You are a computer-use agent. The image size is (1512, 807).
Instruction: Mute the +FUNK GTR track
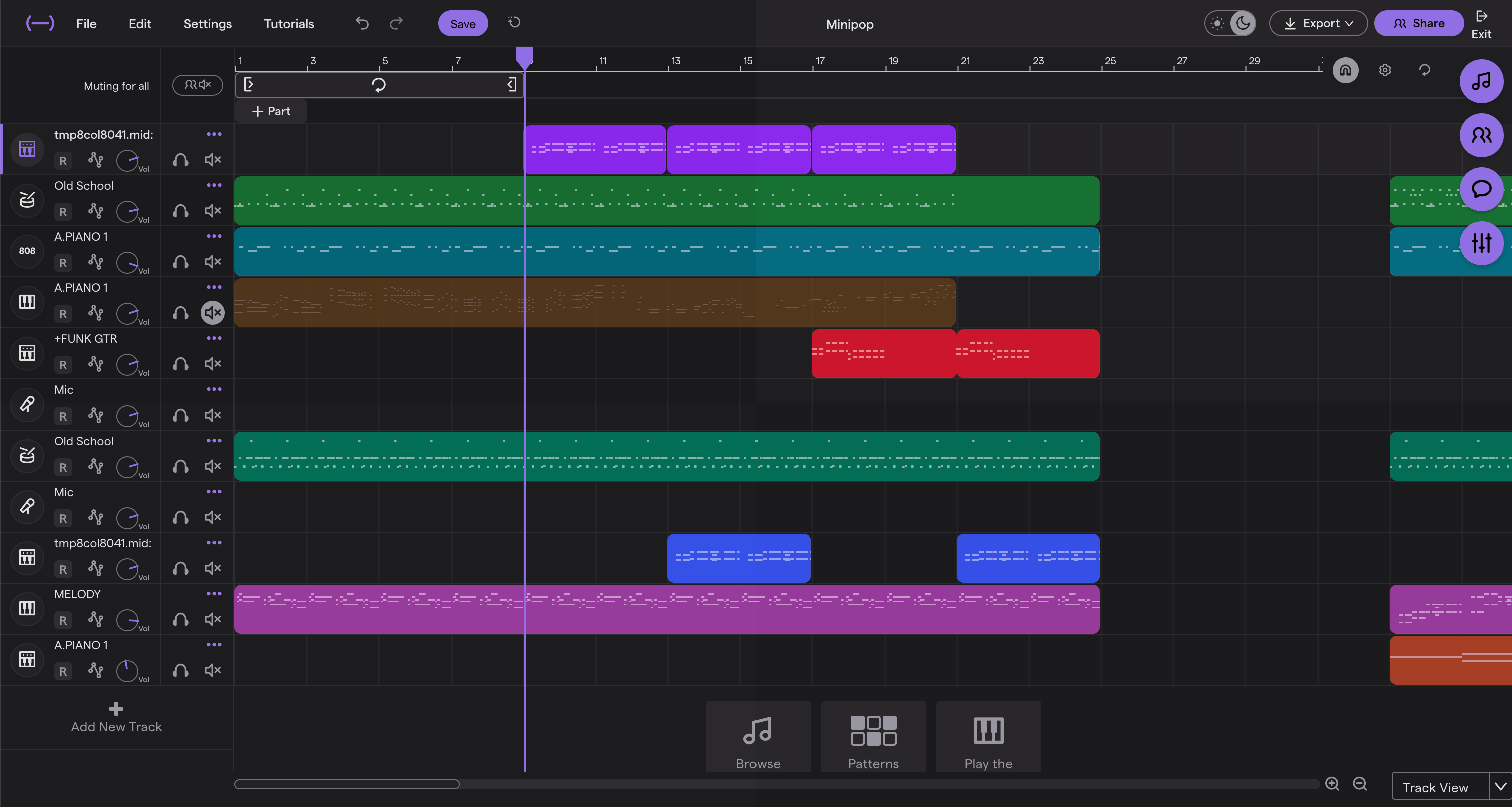pos(212,364)
